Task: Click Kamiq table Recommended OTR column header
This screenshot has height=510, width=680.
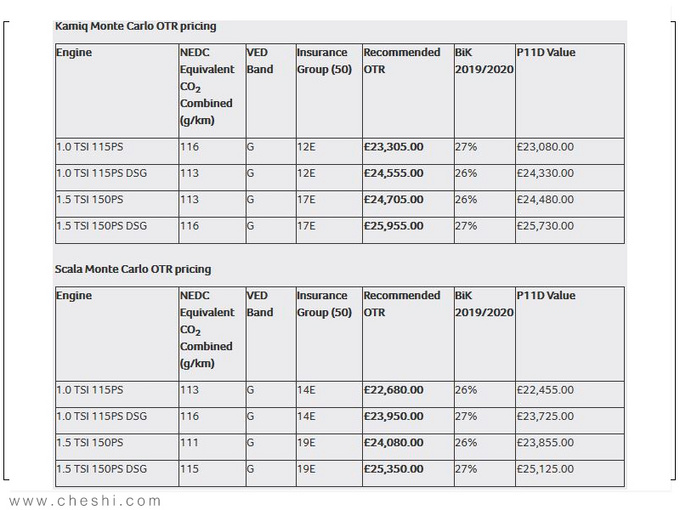Action: [x=402, y=61]
